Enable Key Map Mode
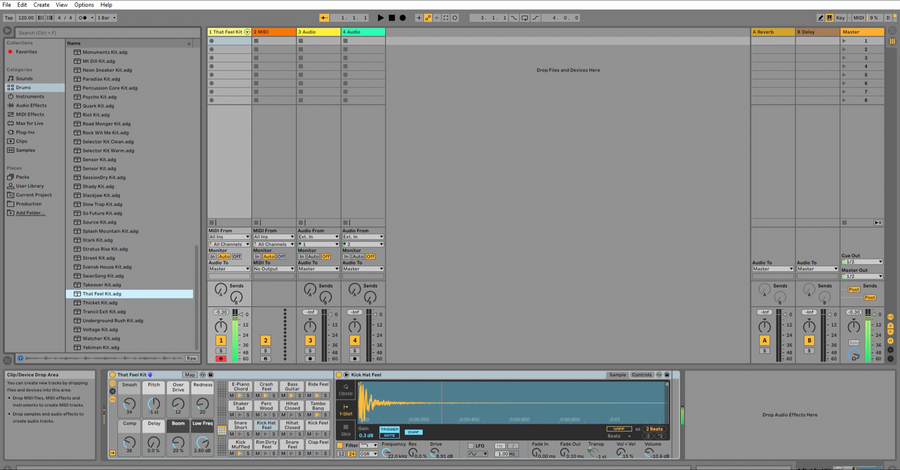900x470 pixels. pos(840,18)
